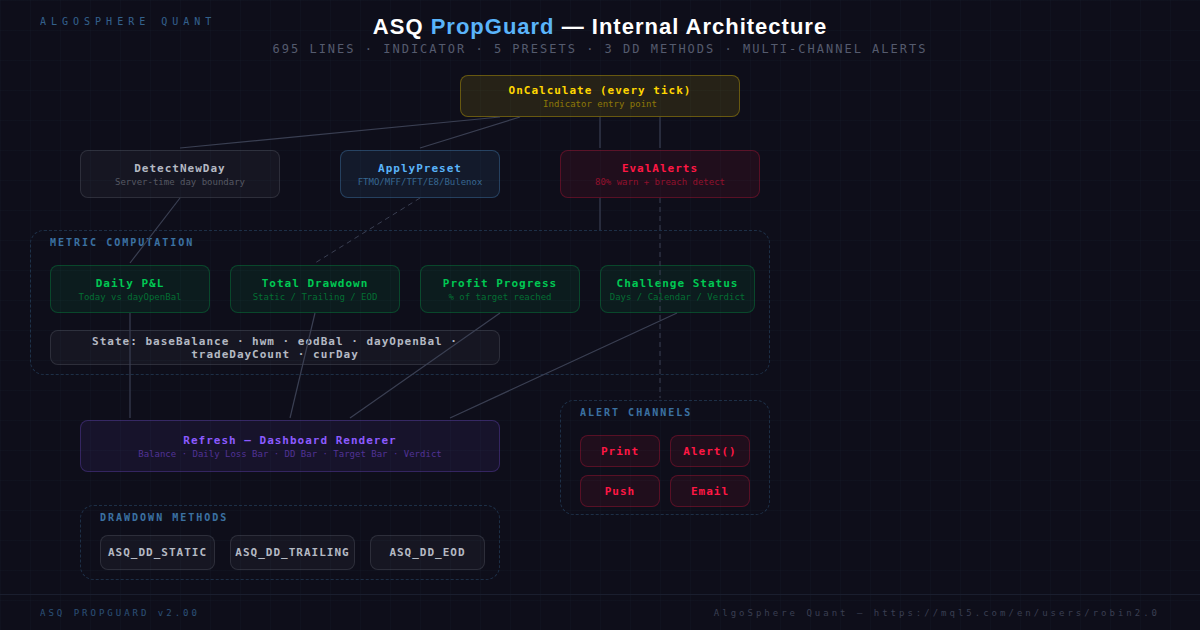1200x630 pixels.
Task: Select the ASQ_DD_STATIC method tab
Action: click(x=157, y=552)
